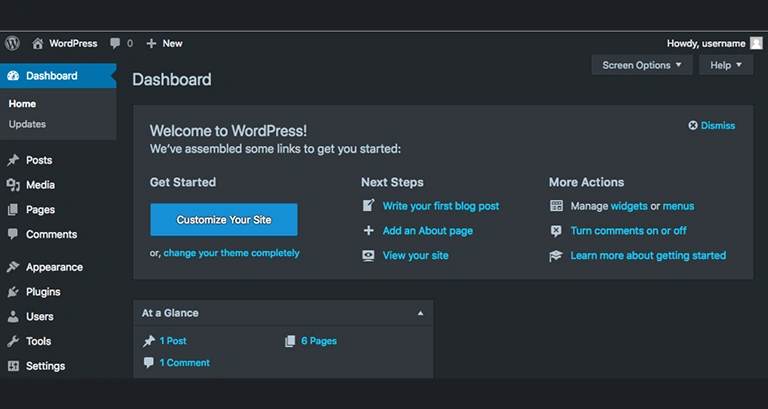This screenshot has height=409, width=768.
Task: Click the user avatar beside Howdy, username
Action: click(756, 43)
